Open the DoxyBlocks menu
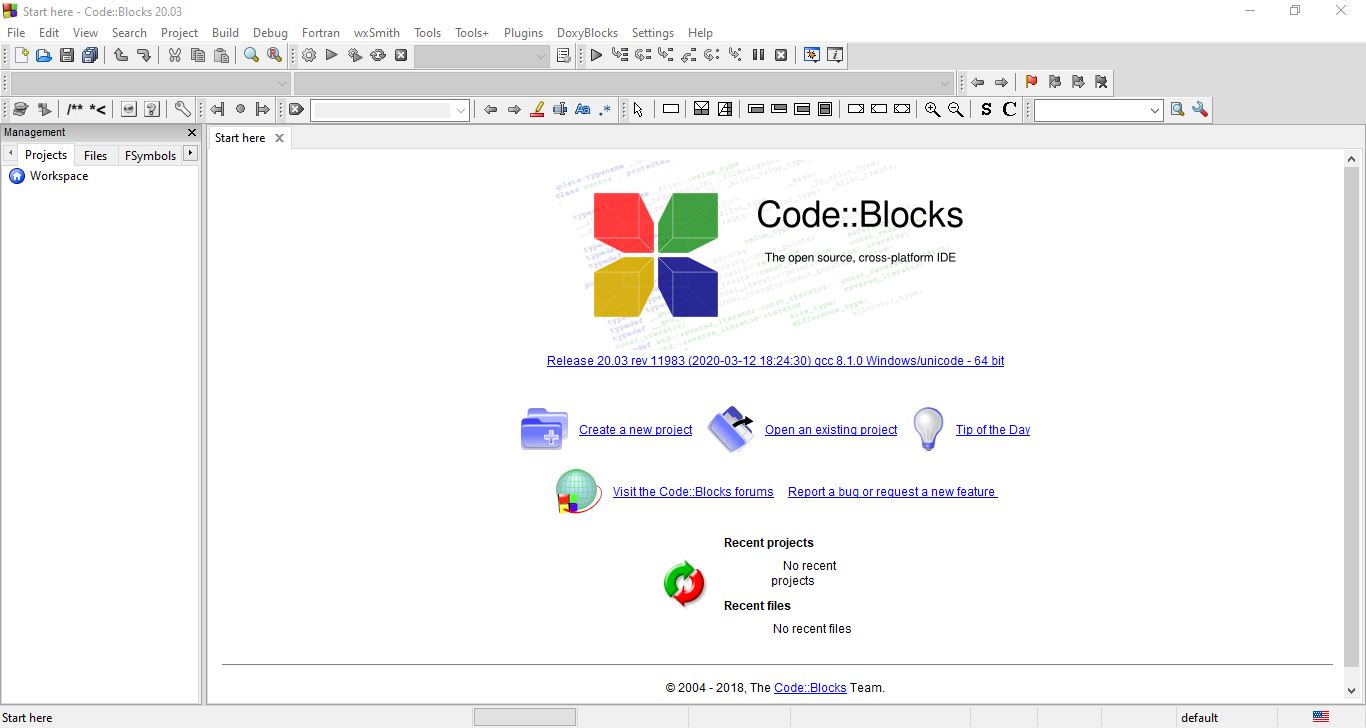Image resolution: width=1366 pixels, height=728 pixels. [x=587, y=33]
